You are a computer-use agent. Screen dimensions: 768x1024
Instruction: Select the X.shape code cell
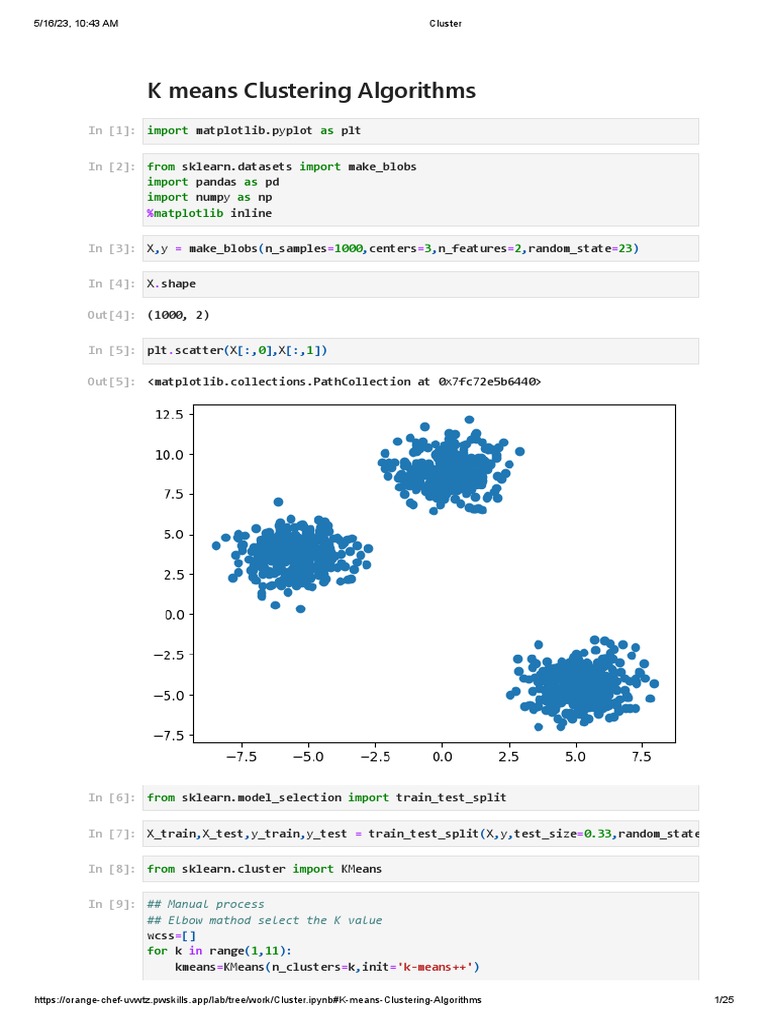coord(421,284)
